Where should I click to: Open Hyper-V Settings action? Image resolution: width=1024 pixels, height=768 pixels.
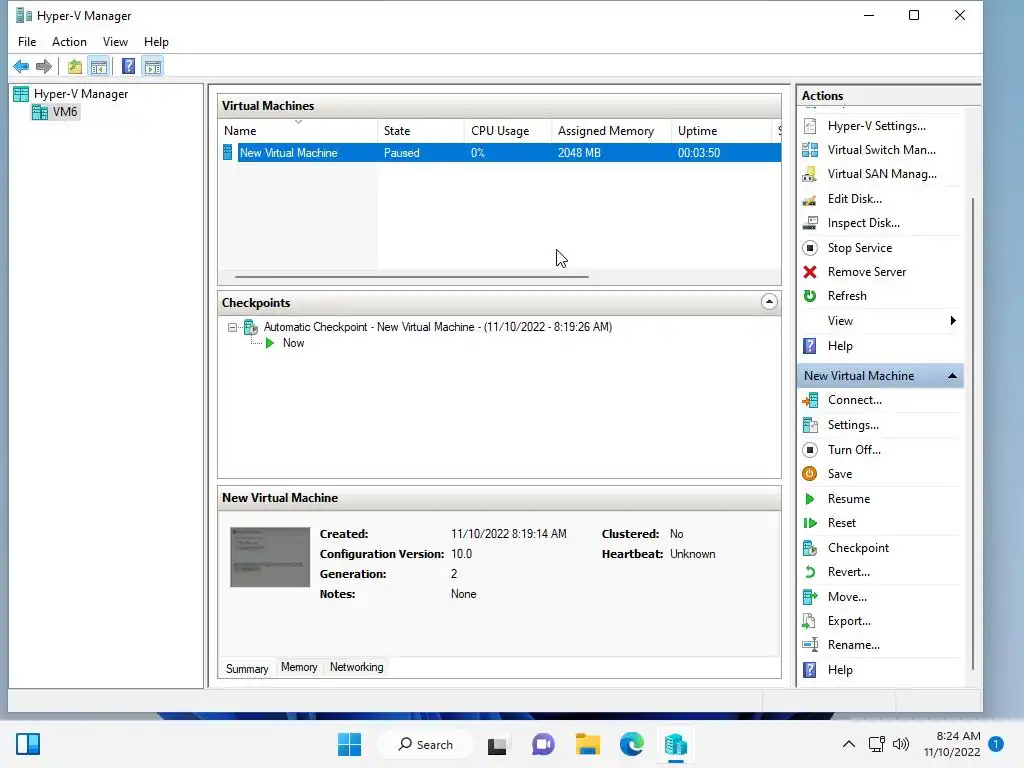(876, 126)
